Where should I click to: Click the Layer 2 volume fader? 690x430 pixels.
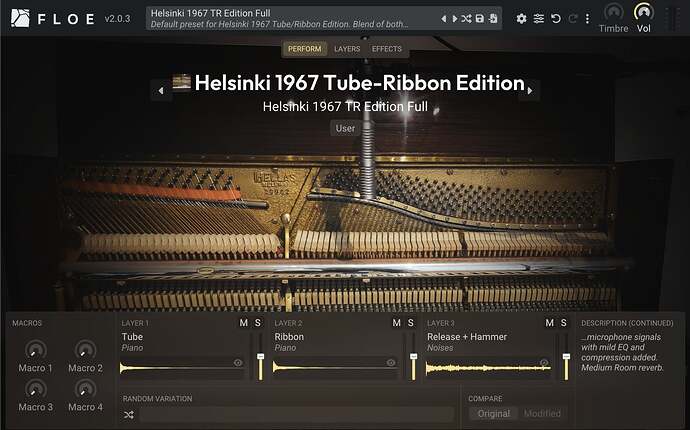(413, 357)
